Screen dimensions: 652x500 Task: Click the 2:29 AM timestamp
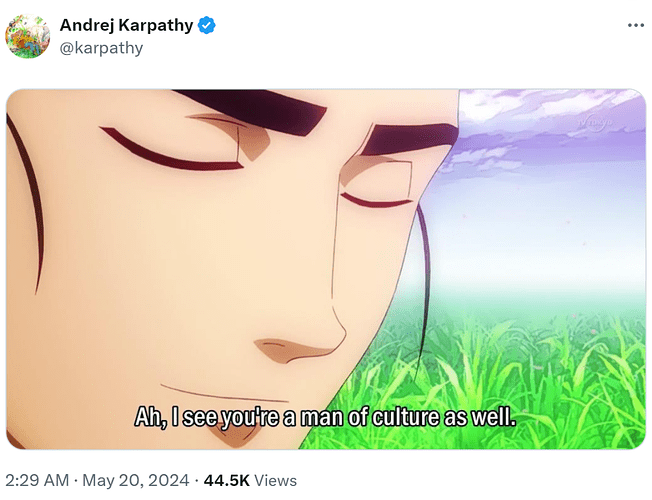tap(37, 480)
